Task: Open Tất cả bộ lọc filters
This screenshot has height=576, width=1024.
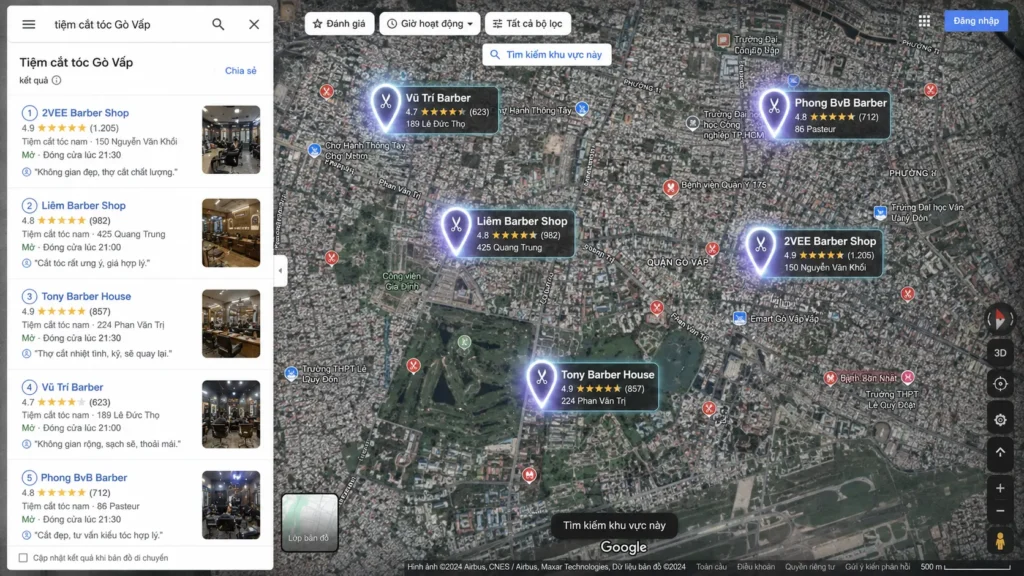Action: point(528,24)
